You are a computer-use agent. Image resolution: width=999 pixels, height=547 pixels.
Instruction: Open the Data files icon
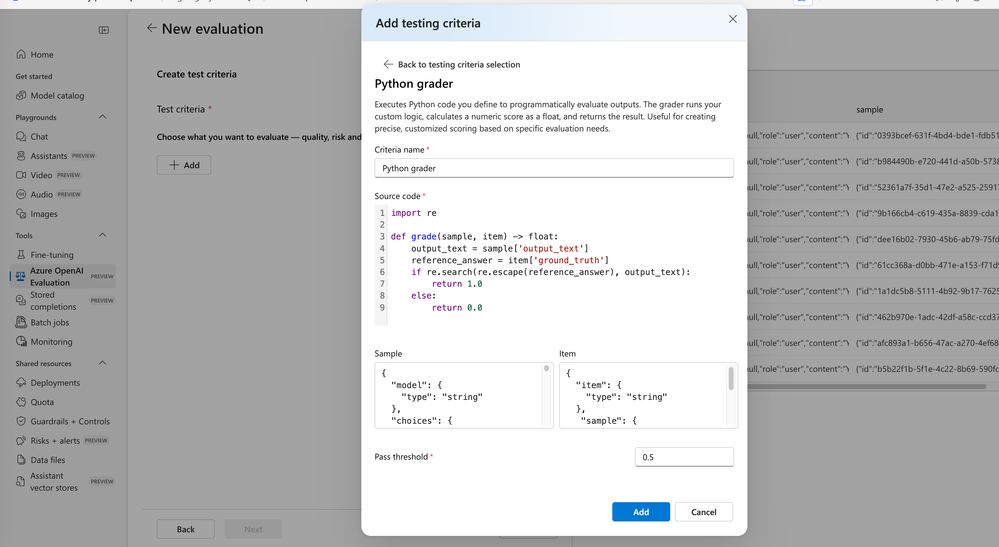pos(21,460)
